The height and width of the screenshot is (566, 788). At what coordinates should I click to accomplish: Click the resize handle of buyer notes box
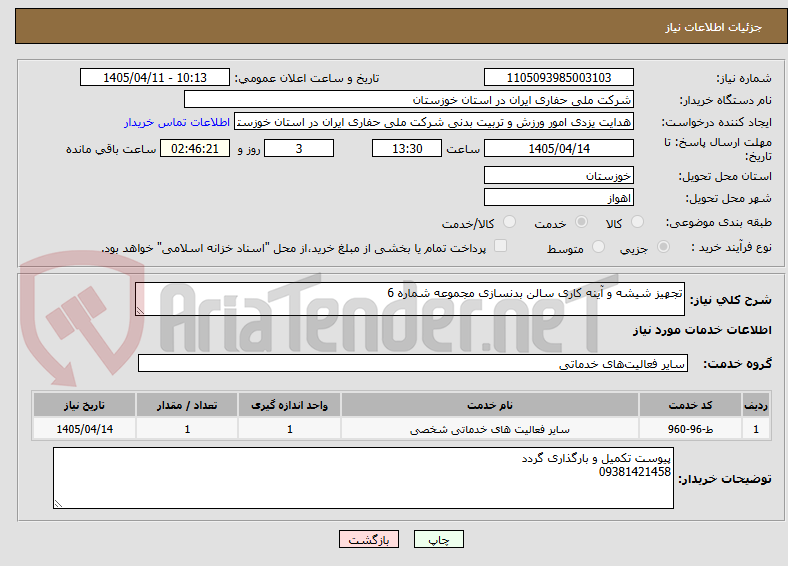58,504
